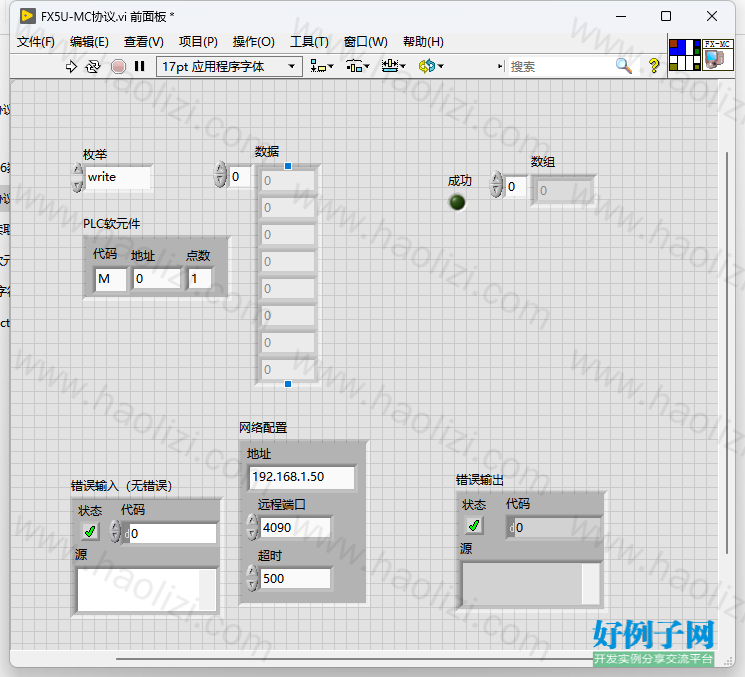This screenshot has height=677, width=745.
Task: Click the 枚举 write enum stepper arrows
Action: (77, 177)
